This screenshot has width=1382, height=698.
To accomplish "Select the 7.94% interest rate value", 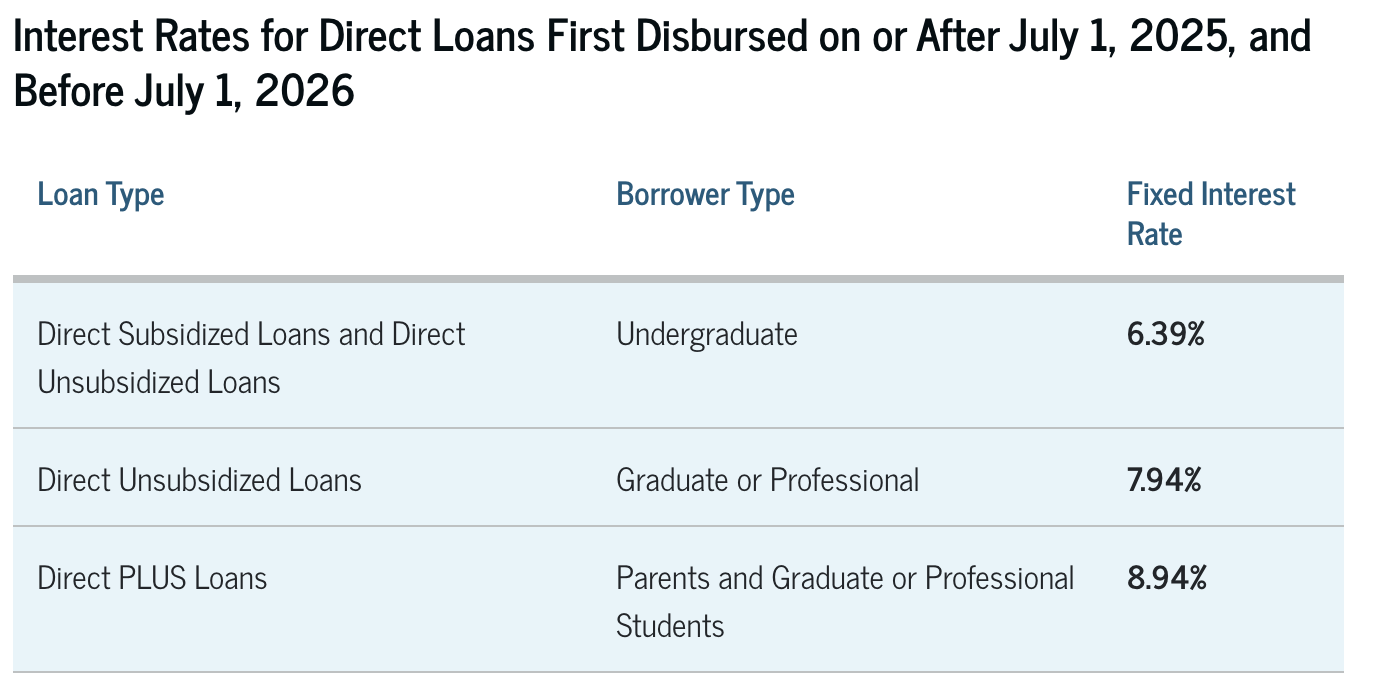I will tap(1164, 480).
